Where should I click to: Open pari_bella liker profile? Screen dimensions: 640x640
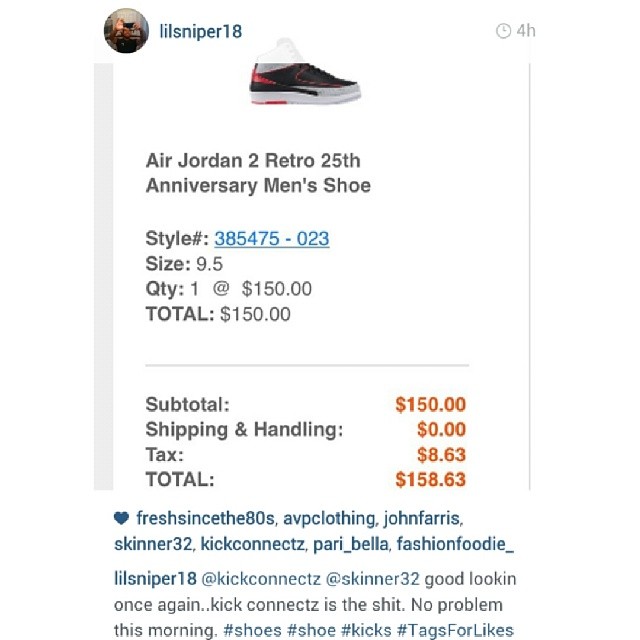(351, 545)
